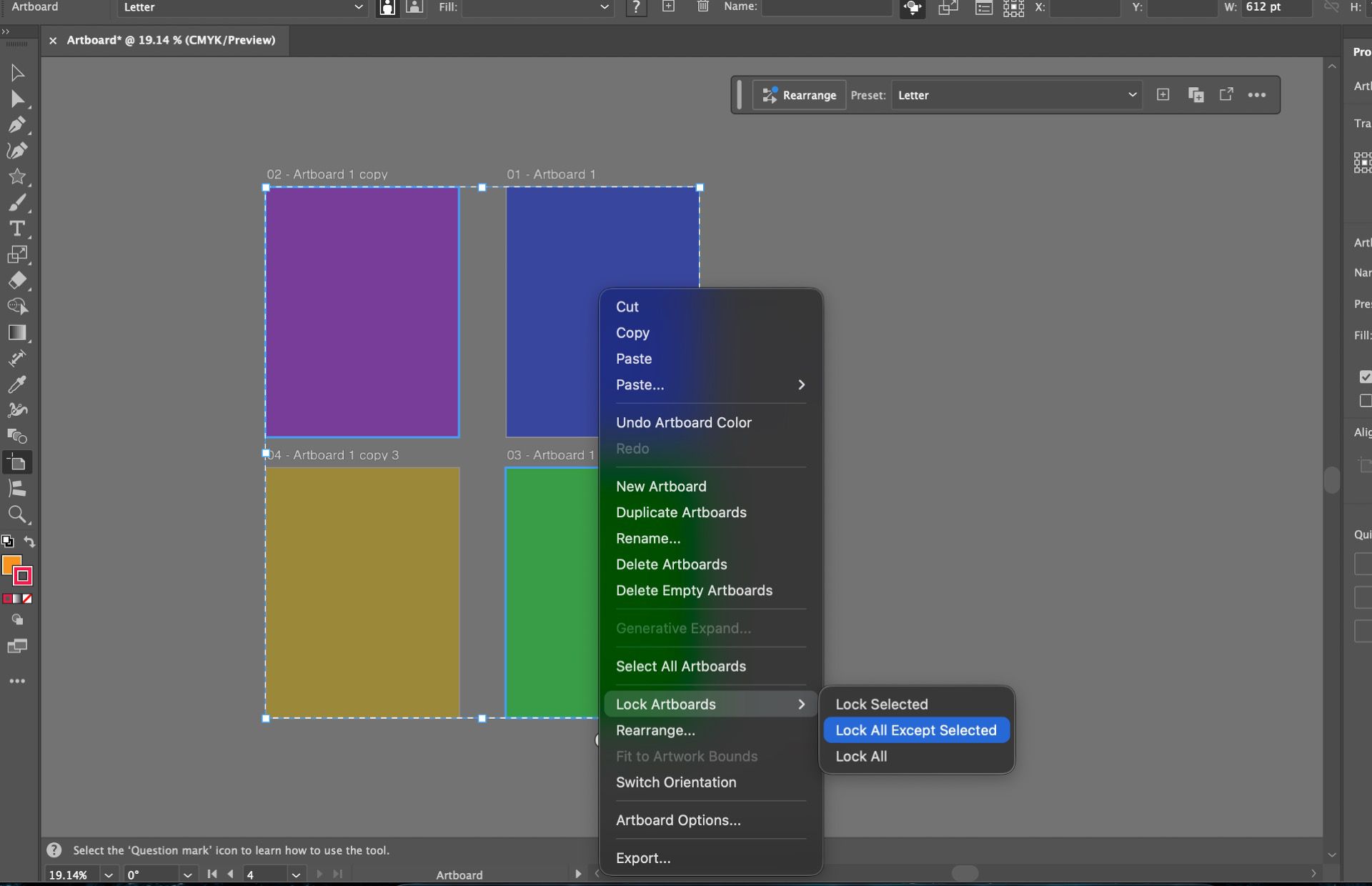This screenshot has height=886, width=1372.
Task: Expand the Fill dropdown in control bar
Action: [x=604, y=7]
